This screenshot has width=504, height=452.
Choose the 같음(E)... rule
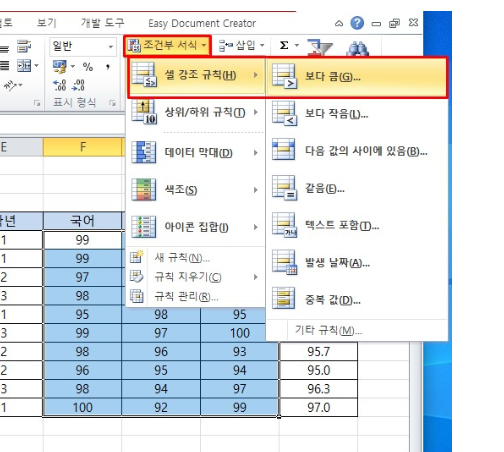tap(357, 189)
